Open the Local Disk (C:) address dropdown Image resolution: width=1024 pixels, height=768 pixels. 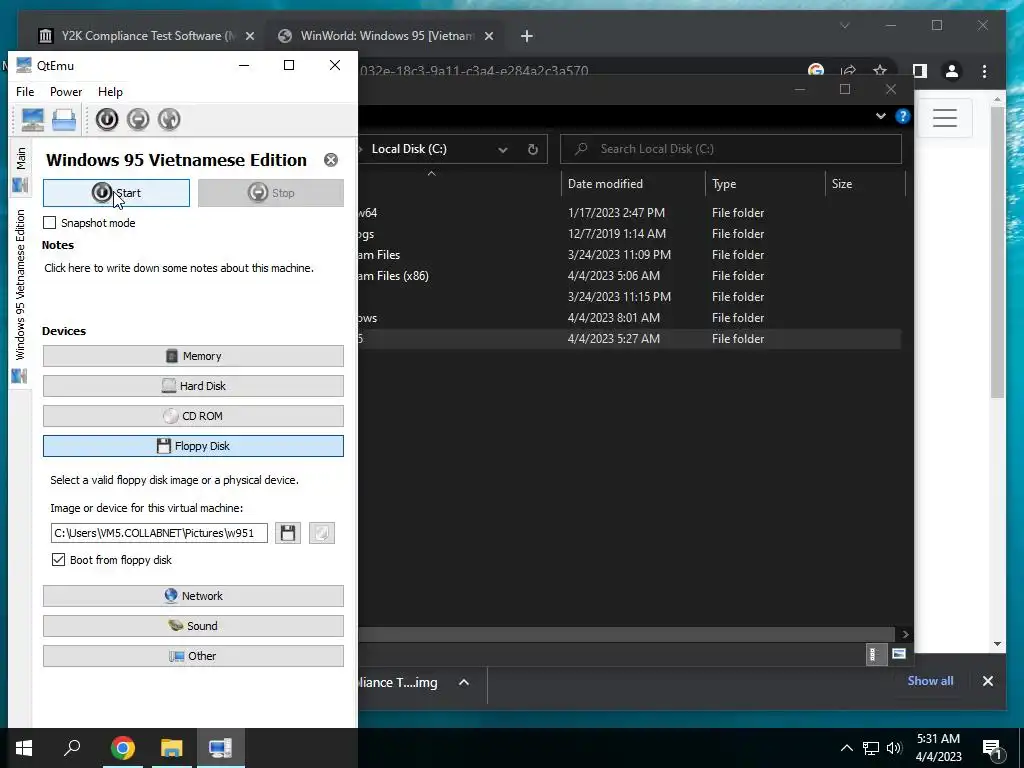pyautogui.click(x=503, y=150)
